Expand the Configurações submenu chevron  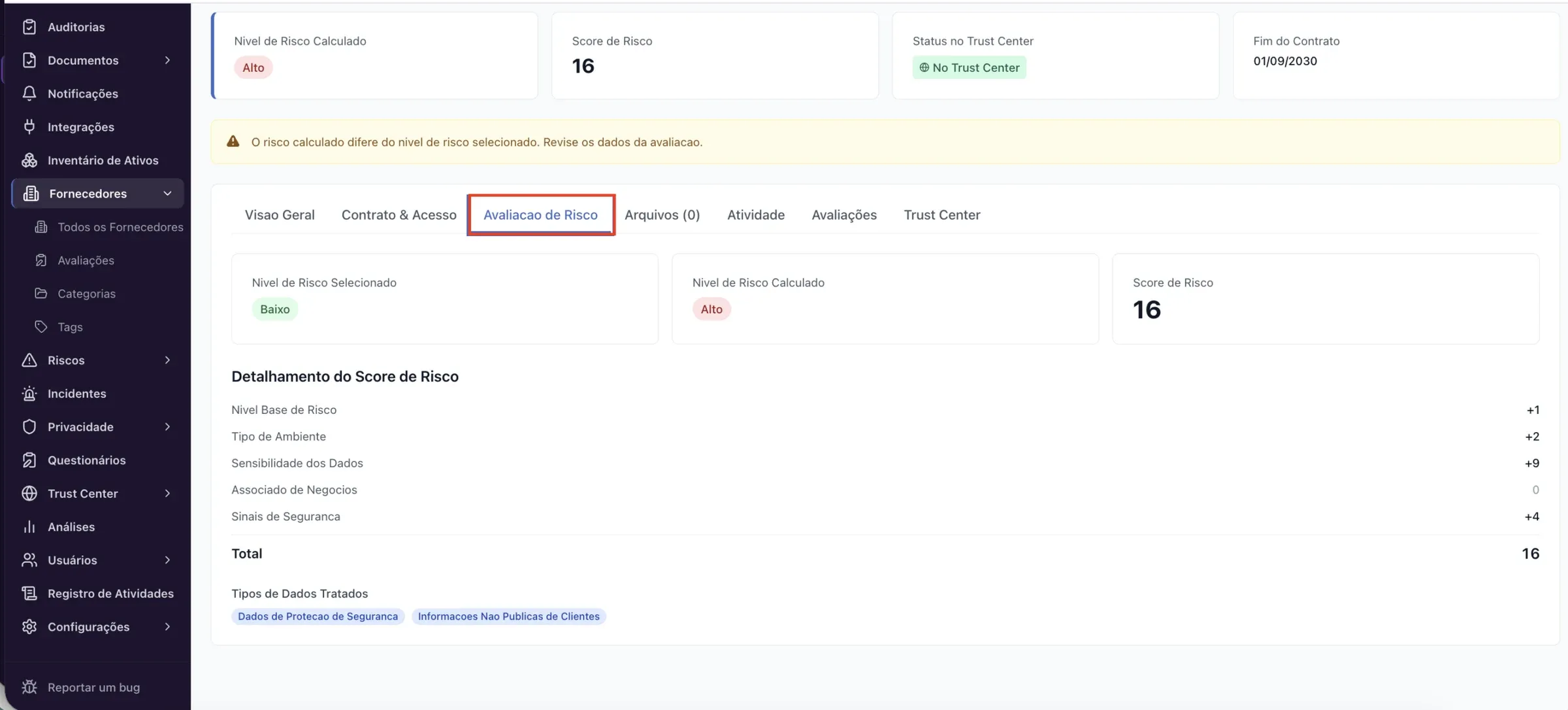(167, 627)
